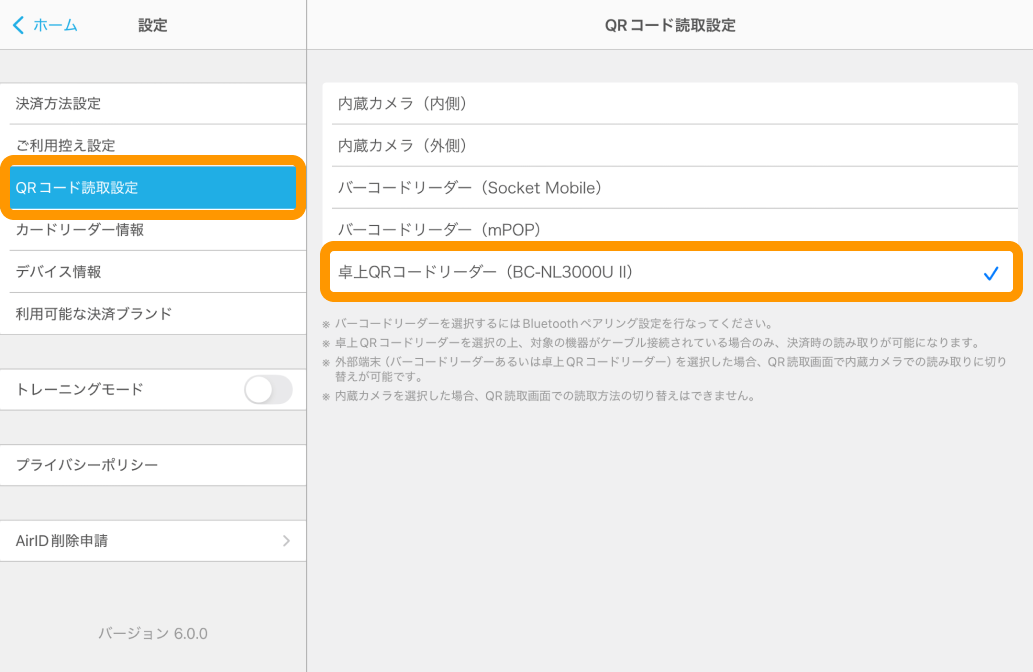
Task: Expand the AirID削除申請 chevron arrow
Action: tap(286, 541)
